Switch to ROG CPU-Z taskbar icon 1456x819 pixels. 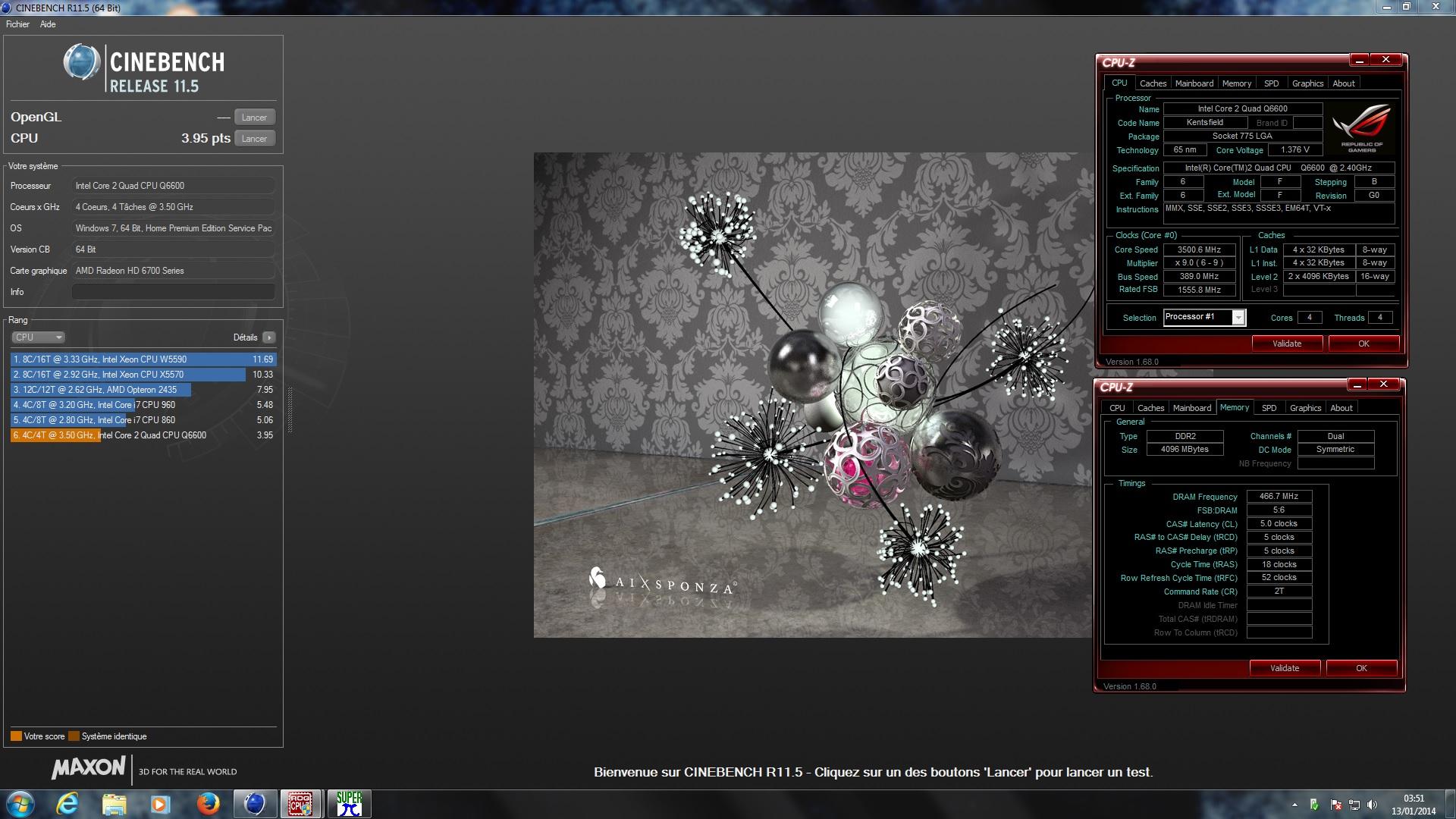(x=301, y=804)
